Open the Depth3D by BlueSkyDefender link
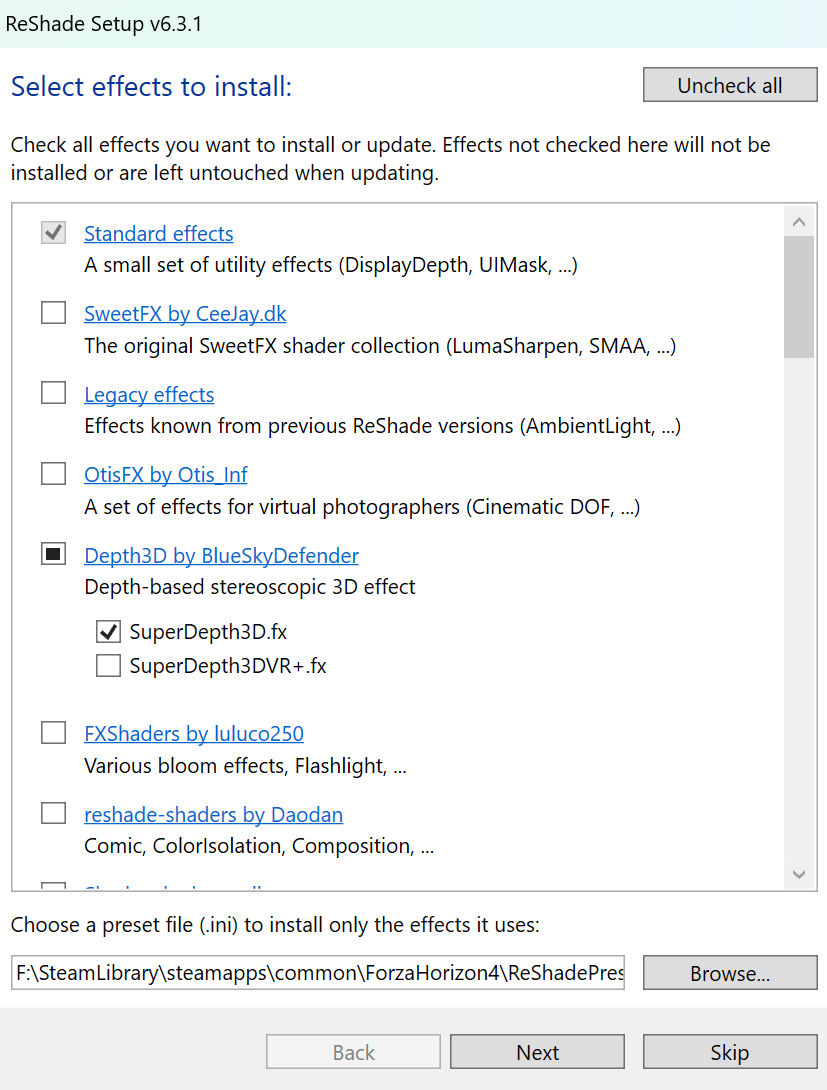 point(221,555)
